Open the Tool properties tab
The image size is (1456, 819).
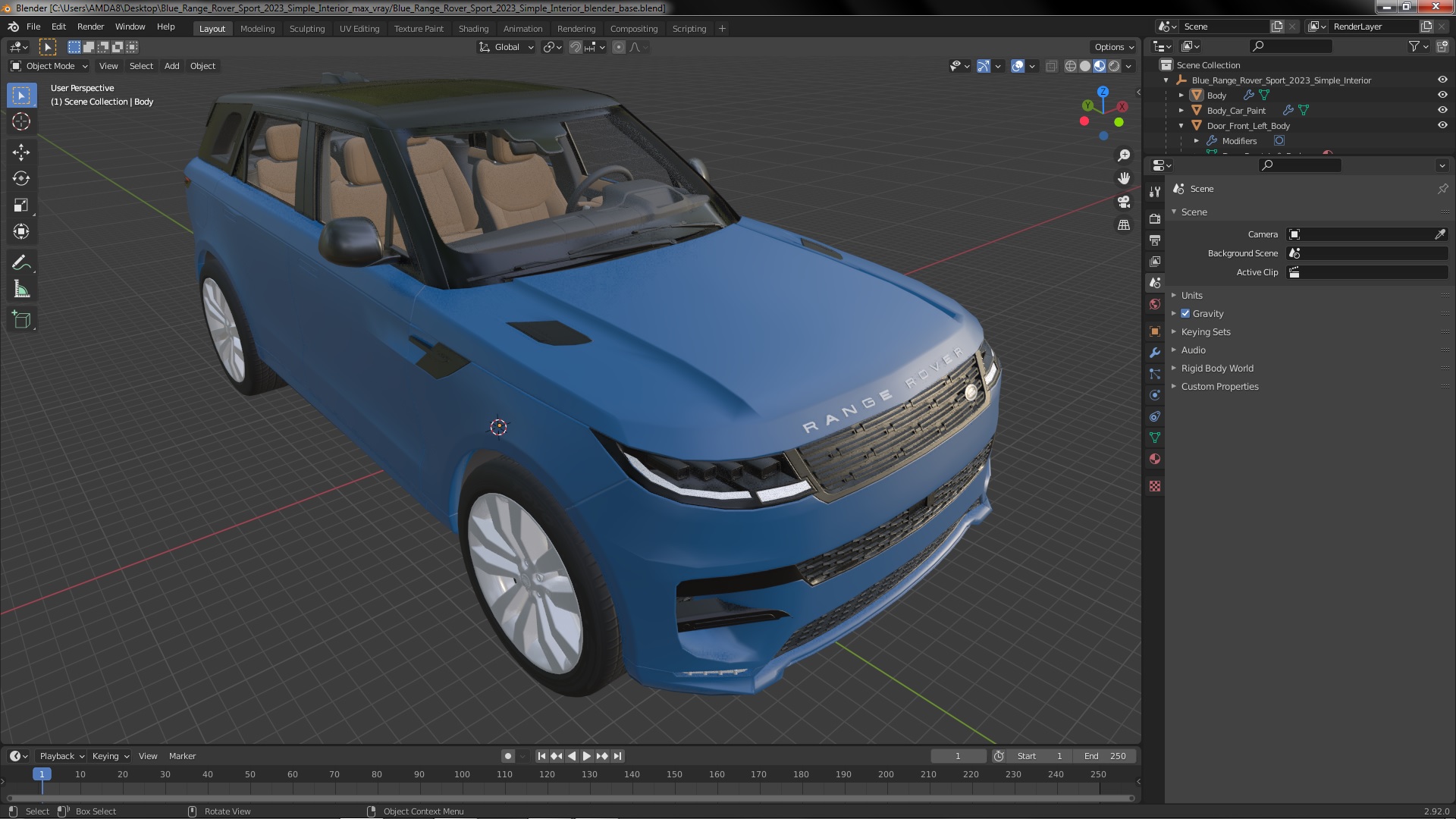click(1155, 192)
